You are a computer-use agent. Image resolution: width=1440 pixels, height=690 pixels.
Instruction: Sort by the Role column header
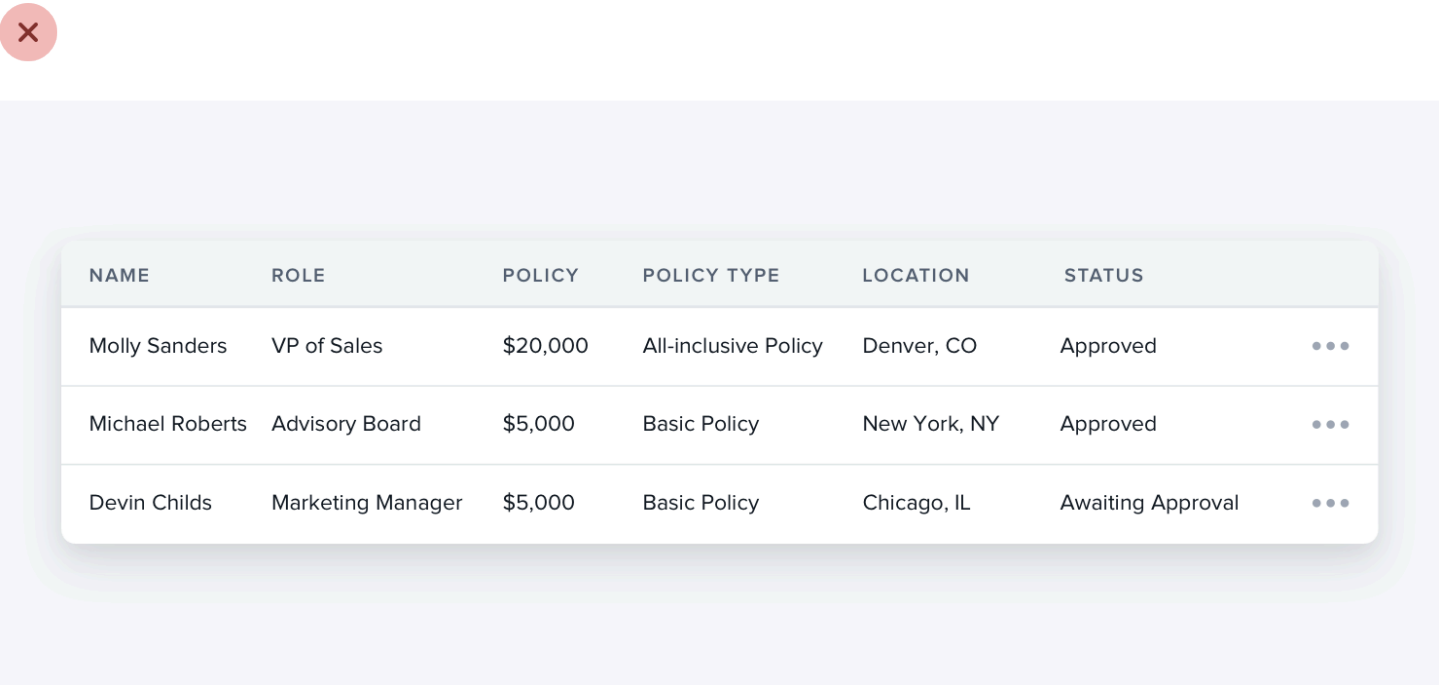[x=298, y=275]
